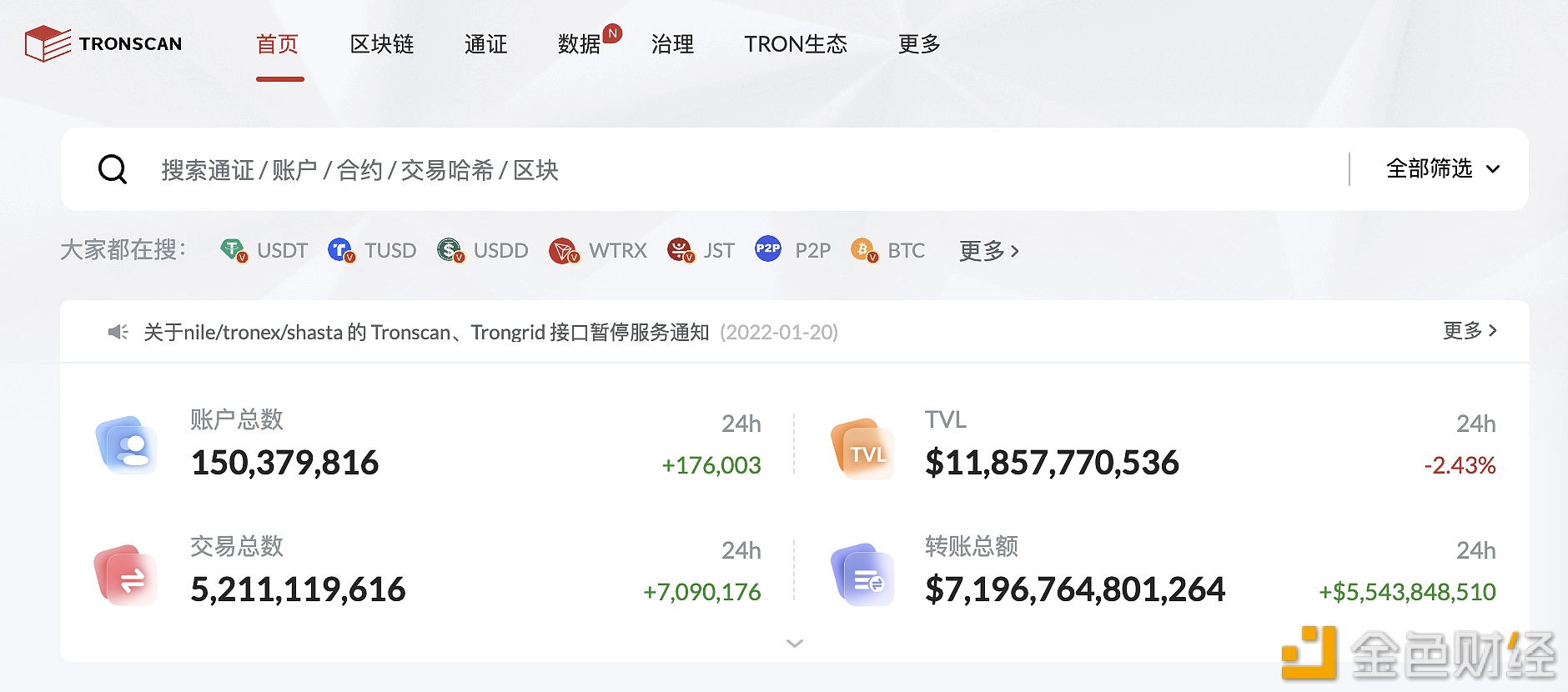Image resolution: width=1568 pixels, height=692 pixels.
Task: Switch to the 区块链 tab
Action: (382, 44)
